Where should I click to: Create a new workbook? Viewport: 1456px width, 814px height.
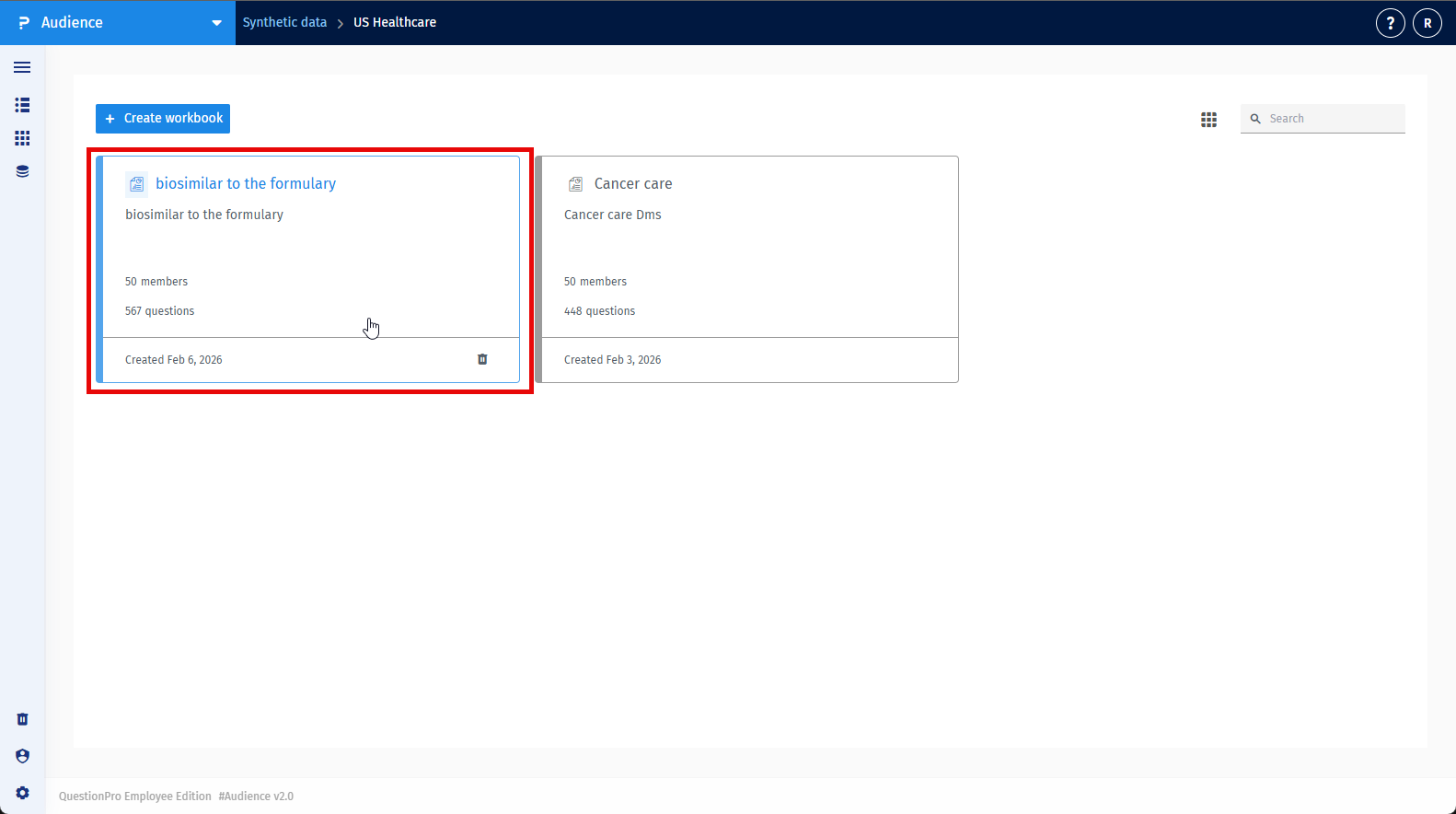(x=163, y=119)
